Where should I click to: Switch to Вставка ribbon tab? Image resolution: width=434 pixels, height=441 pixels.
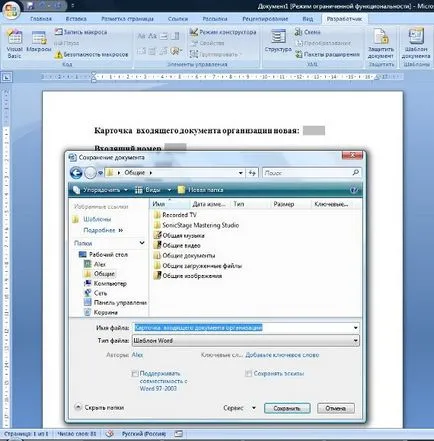pyautogui.click(x=76, y=19)
